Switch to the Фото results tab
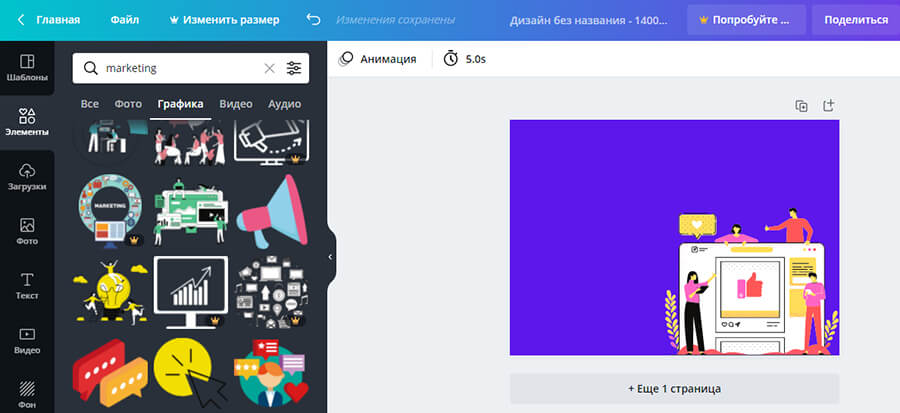 click(128, 104)
